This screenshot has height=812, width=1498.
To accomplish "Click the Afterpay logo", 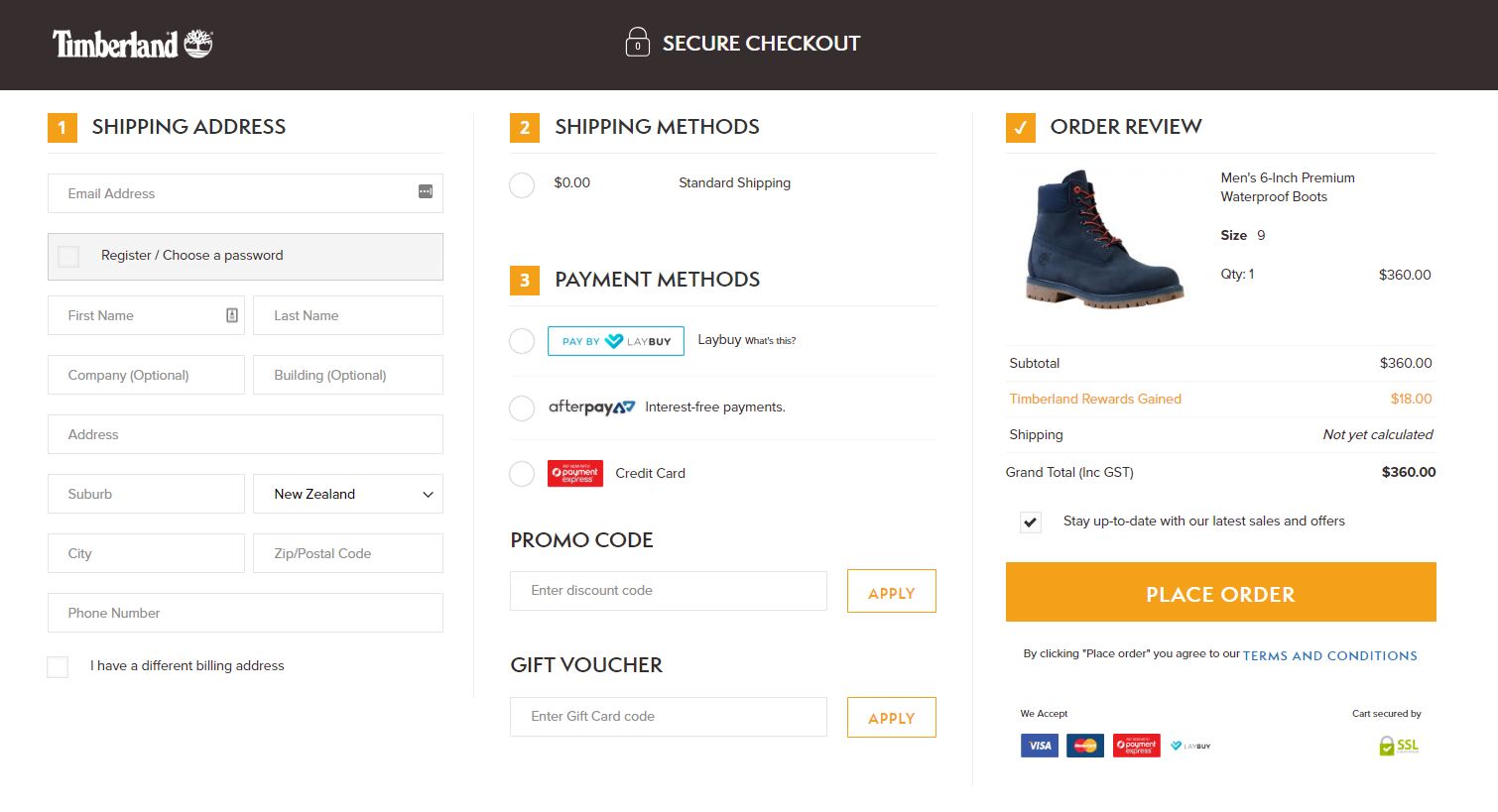I will 591,407.
